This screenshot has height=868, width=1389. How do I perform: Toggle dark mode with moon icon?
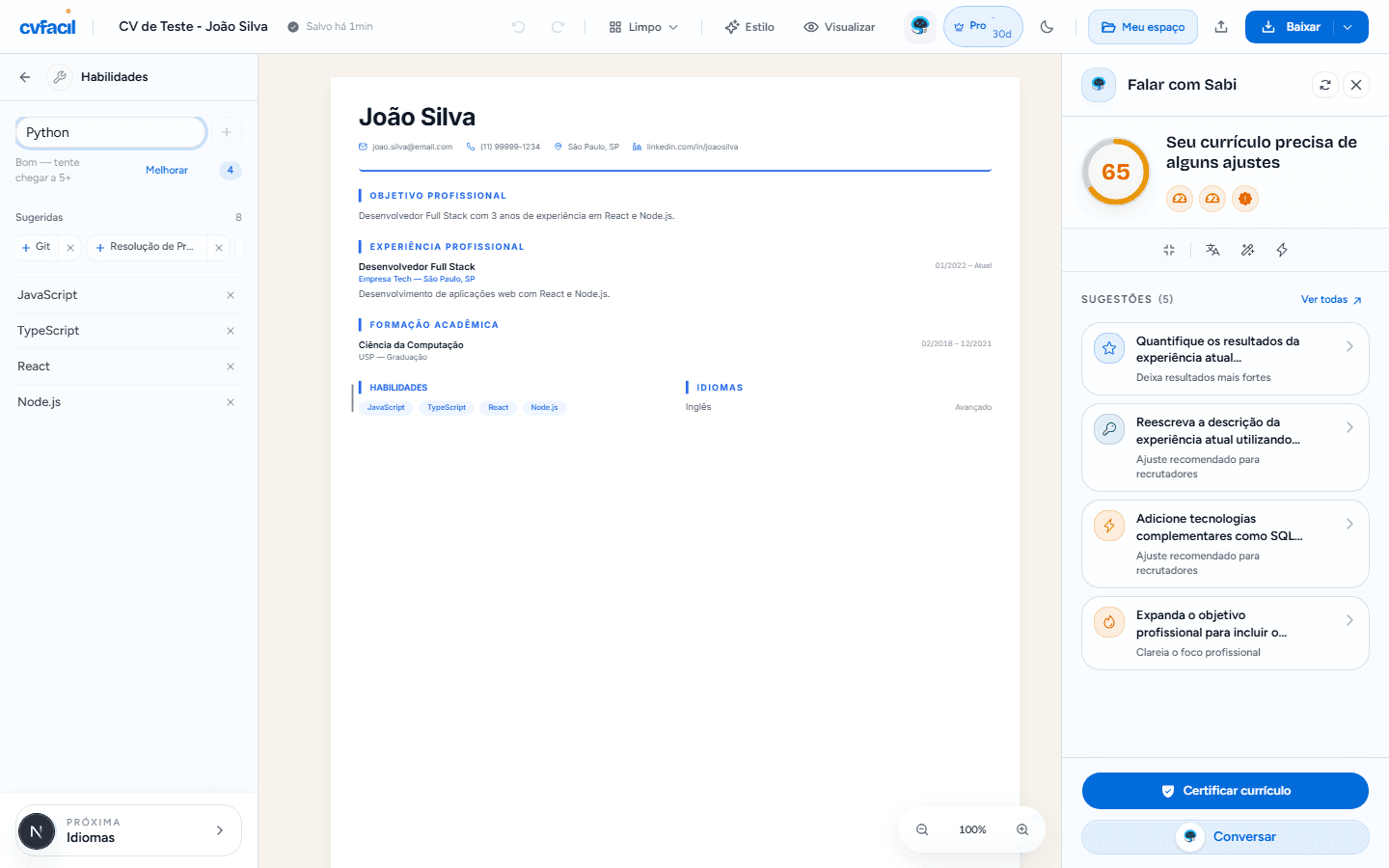(x=1047, y=27)
